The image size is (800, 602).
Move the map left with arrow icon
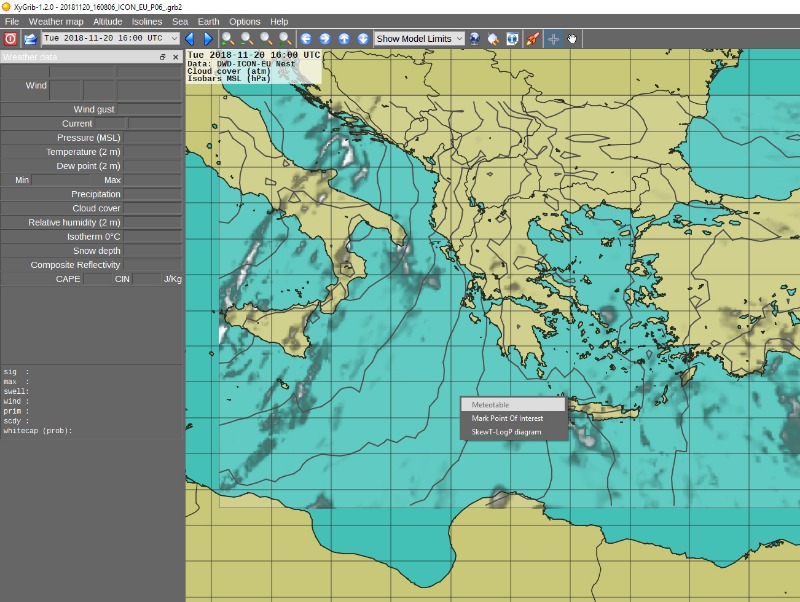click(306, 39)
